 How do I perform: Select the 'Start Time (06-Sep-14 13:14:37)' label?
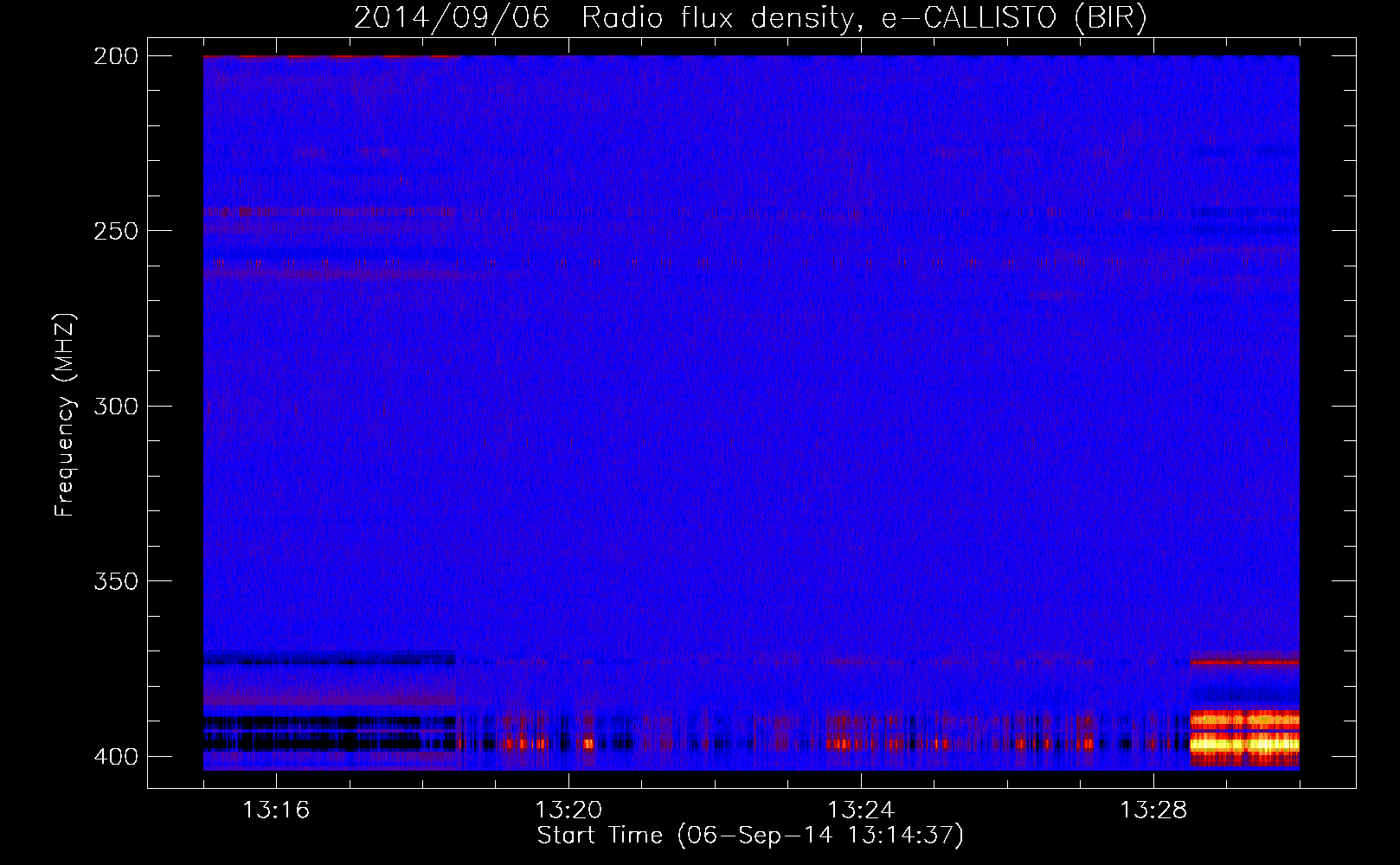[x=750, y=836]
